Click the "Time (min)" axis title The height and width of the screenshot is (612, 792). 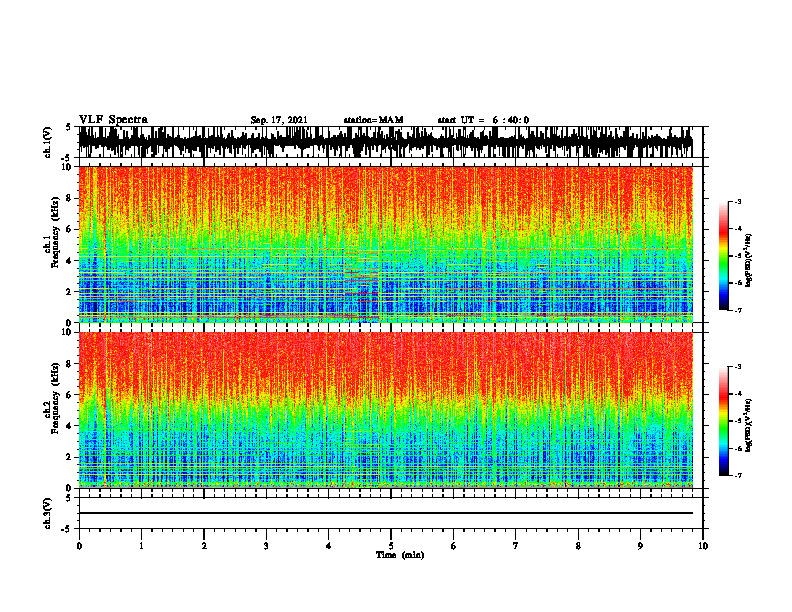[400, 555]
